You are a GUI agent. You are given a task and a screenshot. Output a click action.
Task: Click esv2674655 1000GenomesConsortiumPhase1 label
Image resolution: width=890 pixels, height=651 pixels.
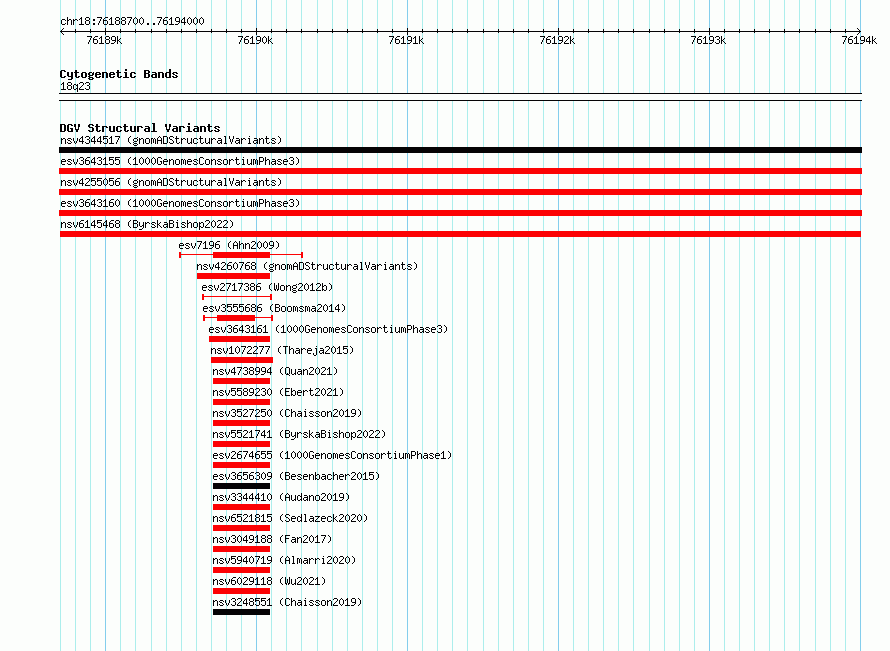[x=333, y=455]
